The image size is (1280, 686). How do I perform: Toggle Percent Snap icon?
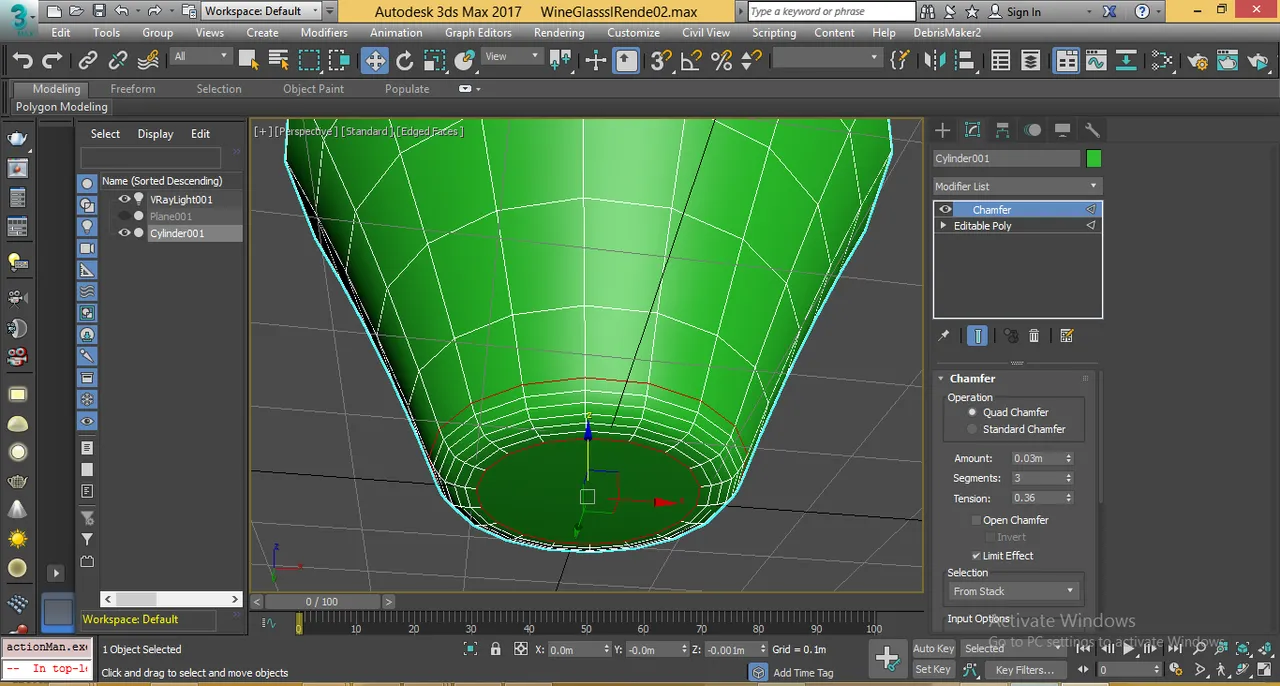(721, 61)
